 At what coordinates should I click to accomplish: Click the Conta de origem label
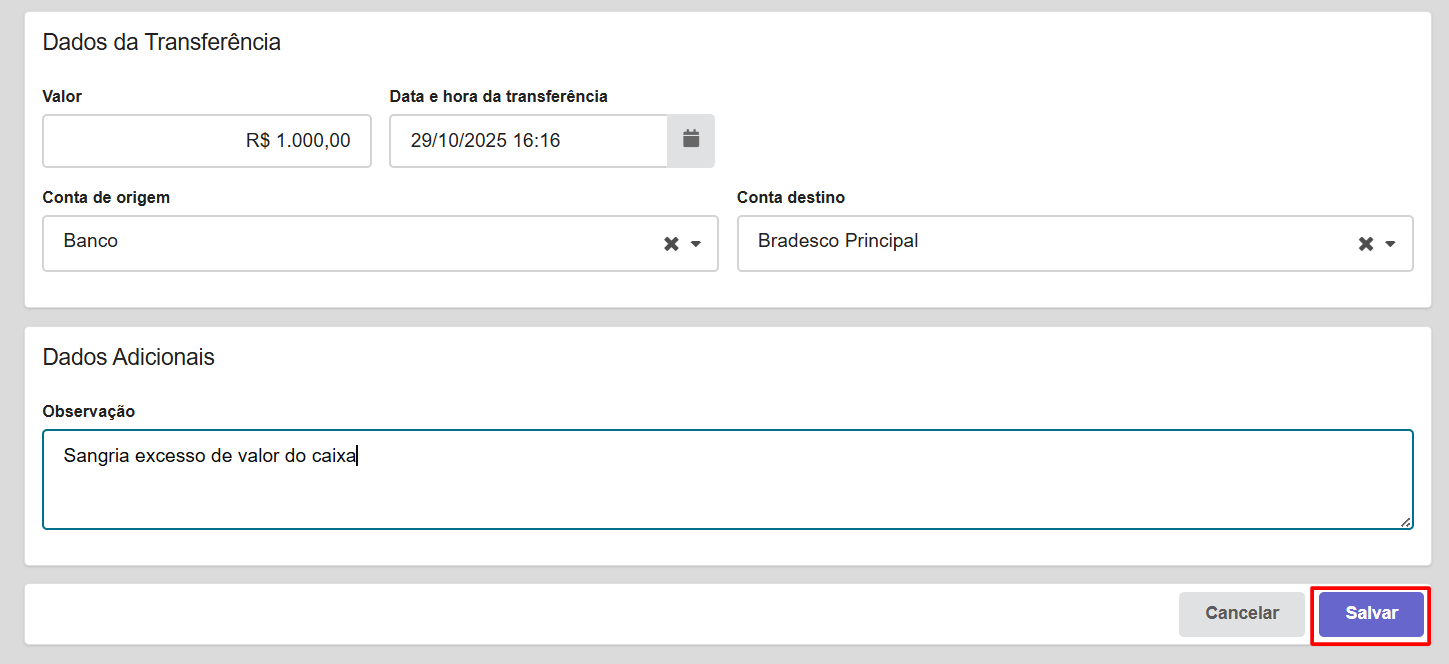(106, 198)
